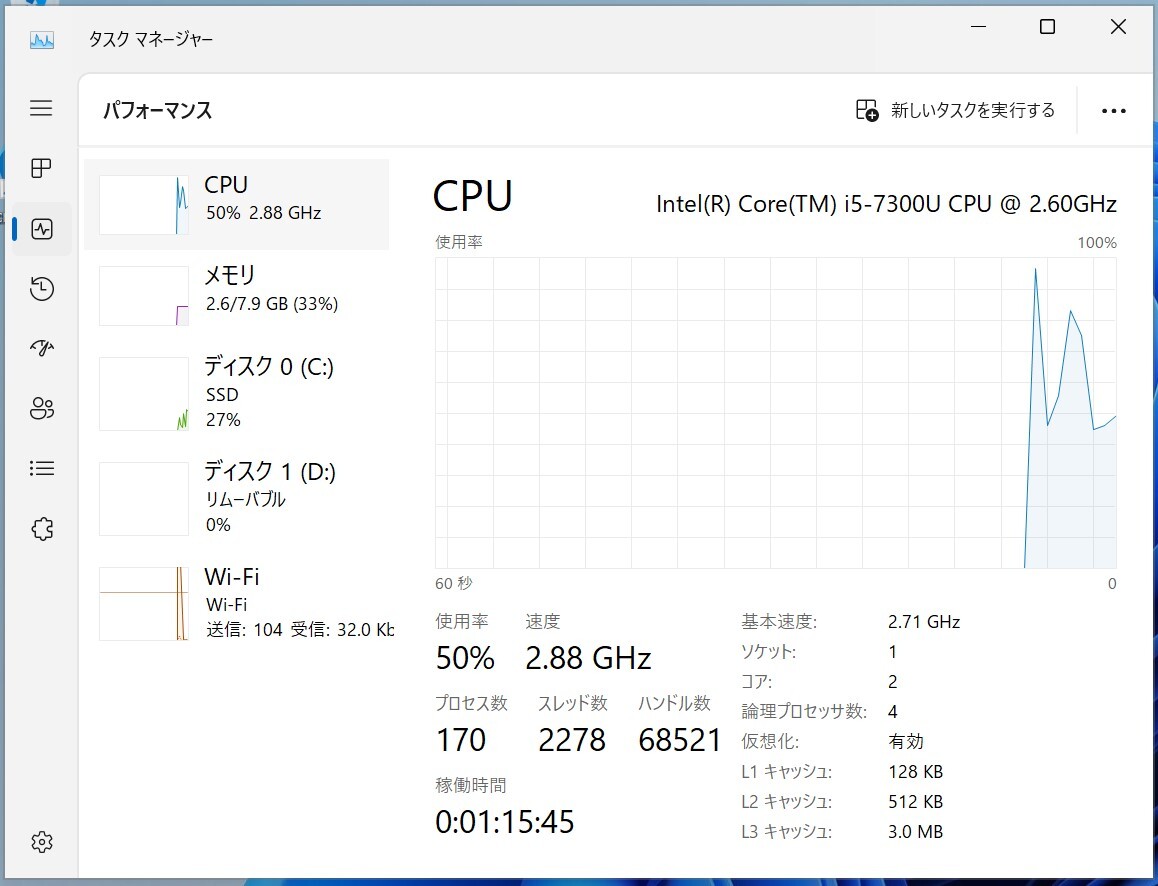Close the Task Manager window

click(x=1118, y=27)
